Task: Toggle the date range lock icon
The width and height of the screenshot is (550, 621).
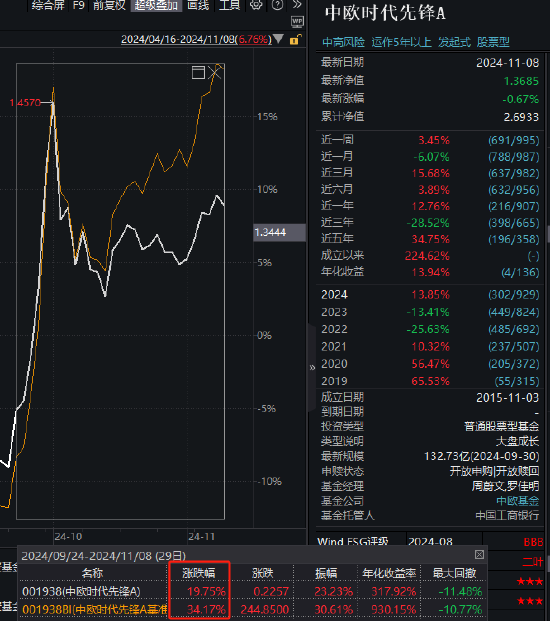Action: click(x=295, y=40)
